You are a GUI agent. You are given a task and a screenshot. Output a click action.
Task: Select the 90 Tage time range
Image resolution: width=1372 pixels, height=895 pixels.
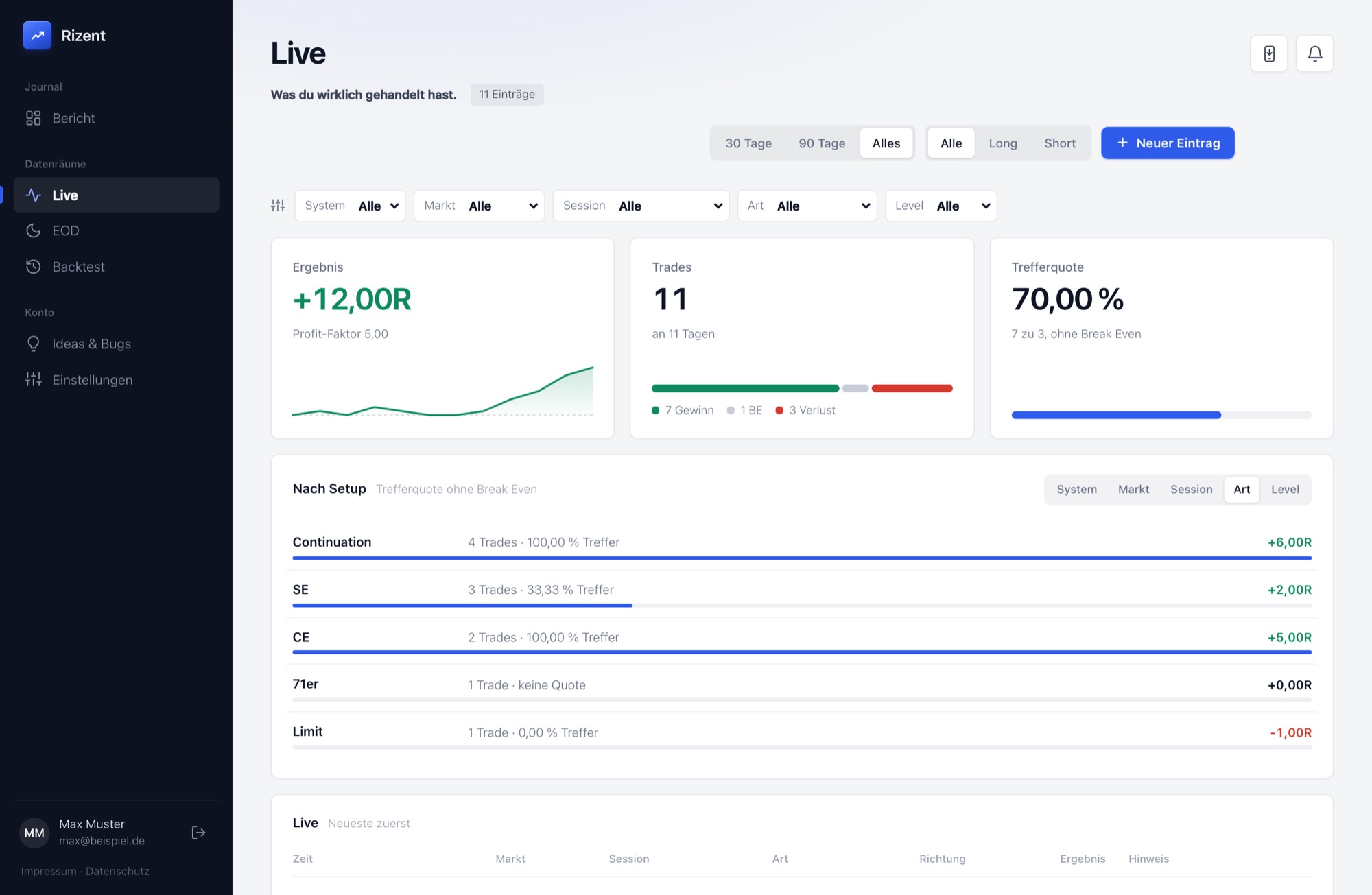[x=822, y=143]
